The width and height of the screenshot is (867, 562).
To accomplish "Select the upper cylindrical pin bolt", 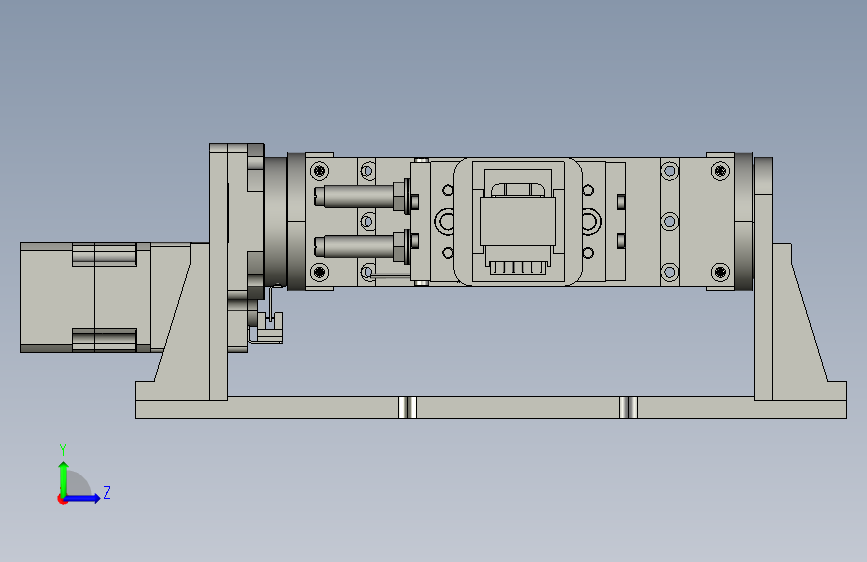I will pos(362,196).
